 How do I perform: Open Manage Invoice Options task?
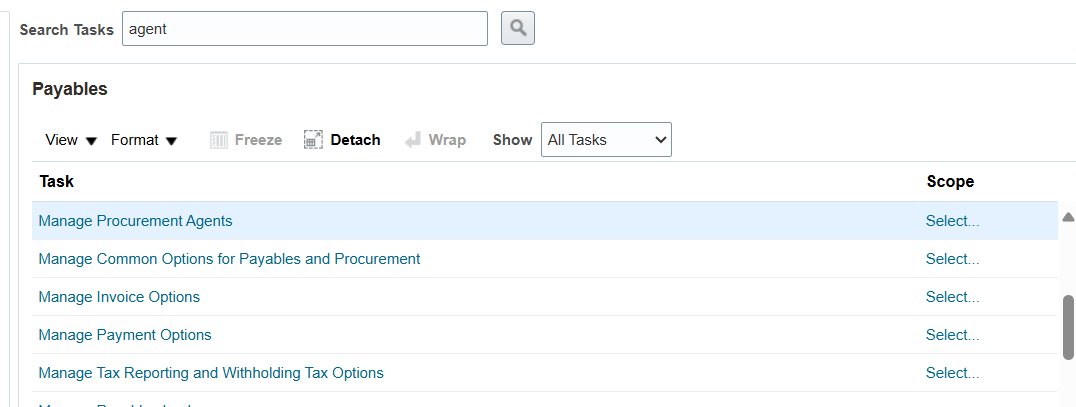(x=119, y=297)
